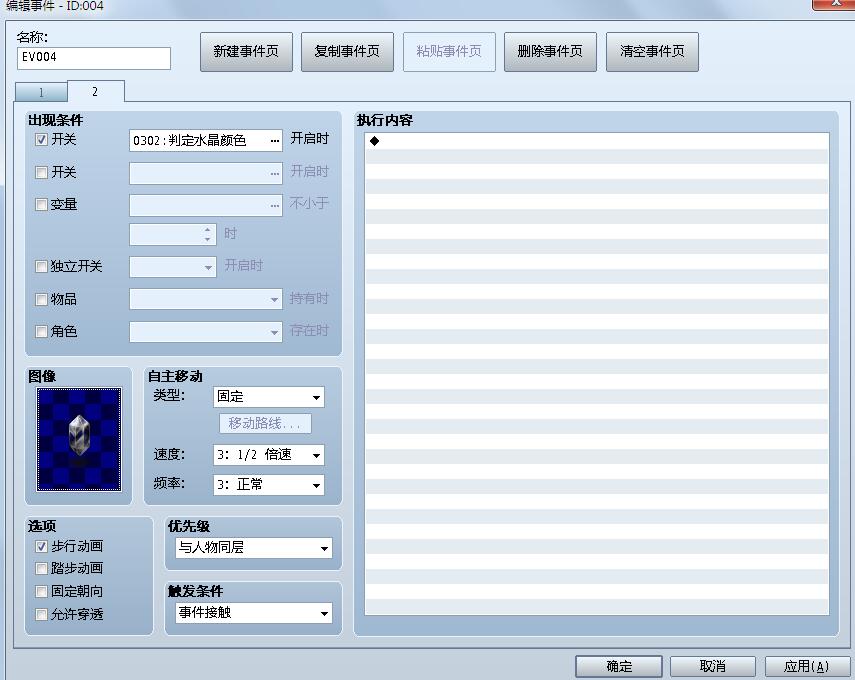This screenshot has width=855, height=680.
Task: Open the 类型 movement type dropdown
Action: click(x=269, y=397)
